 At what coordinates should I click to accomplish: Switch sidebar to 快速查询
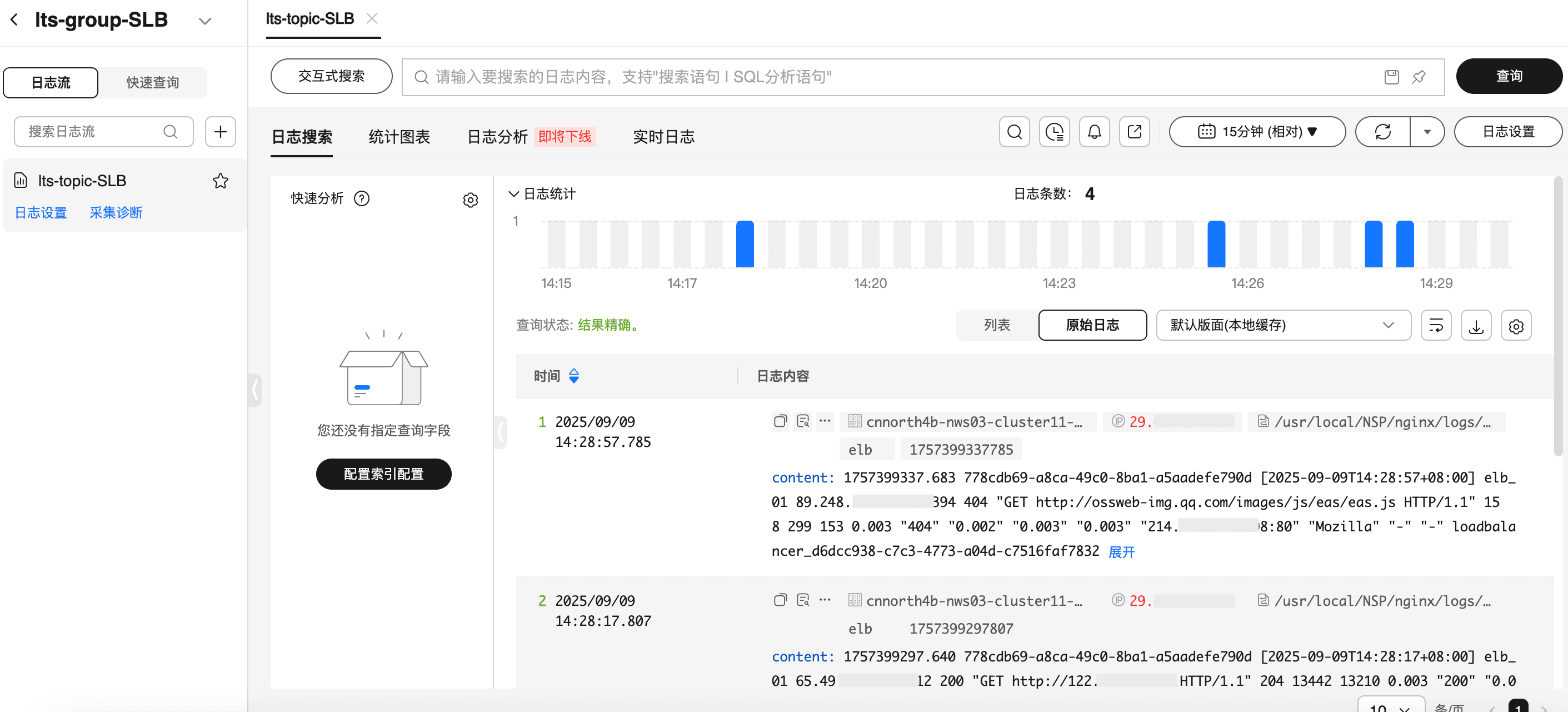point(152,83)
